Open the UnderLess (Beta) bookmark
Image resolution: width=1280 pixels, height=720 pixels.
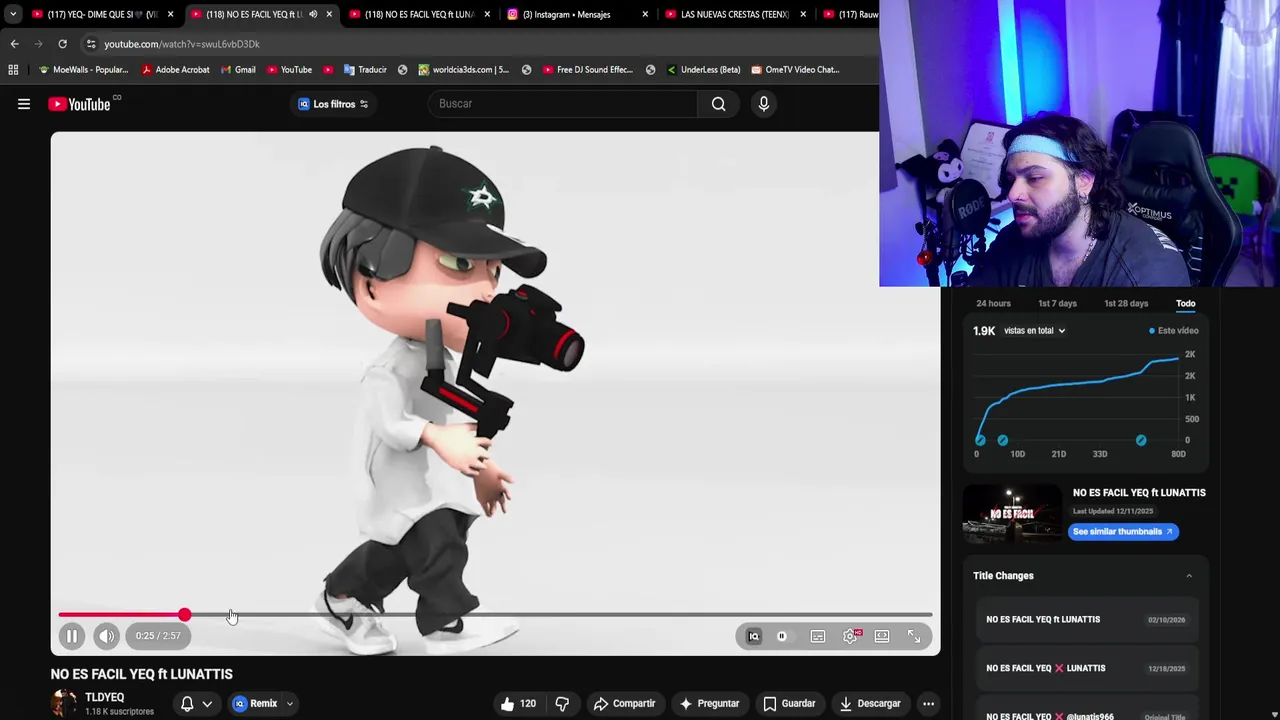[703, 70]
